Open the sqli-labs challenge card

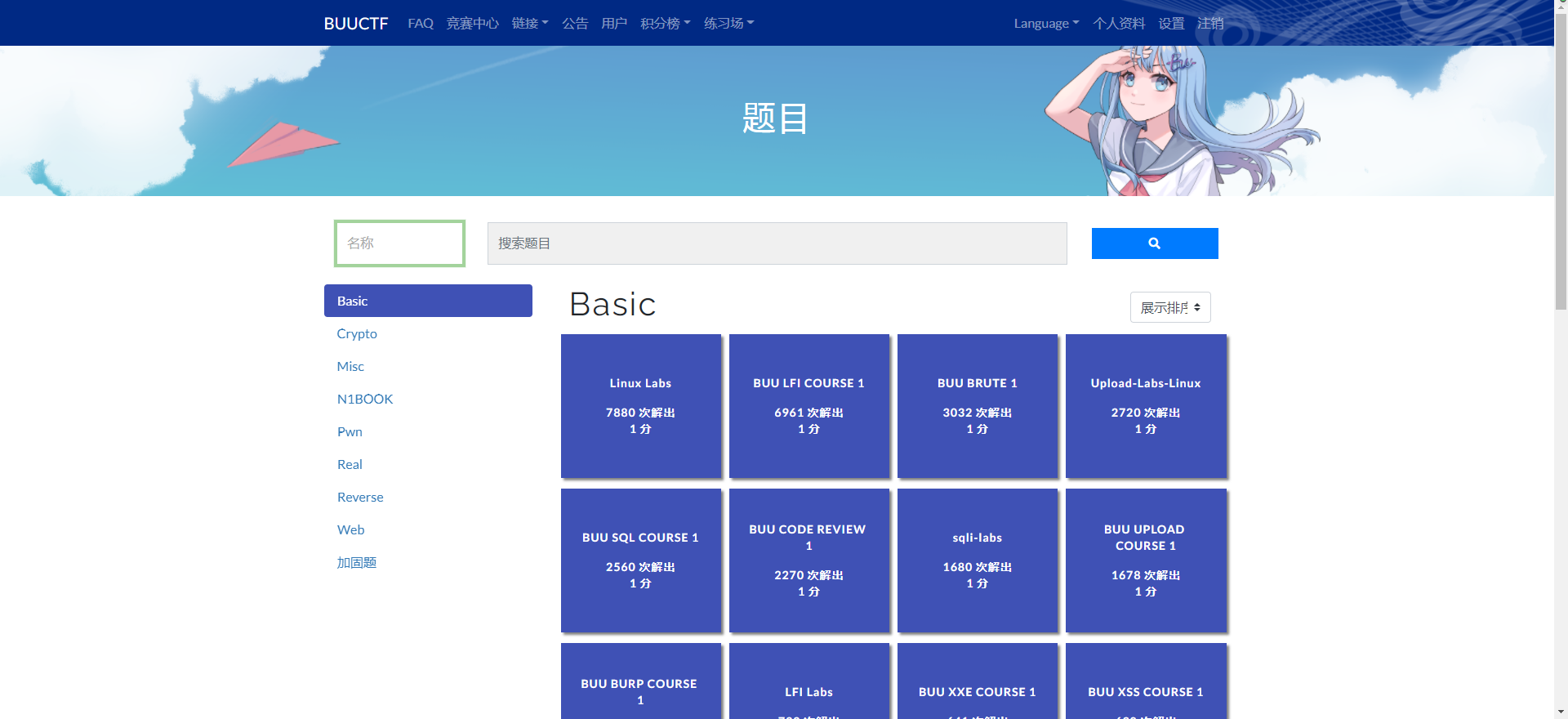point(978,560)
